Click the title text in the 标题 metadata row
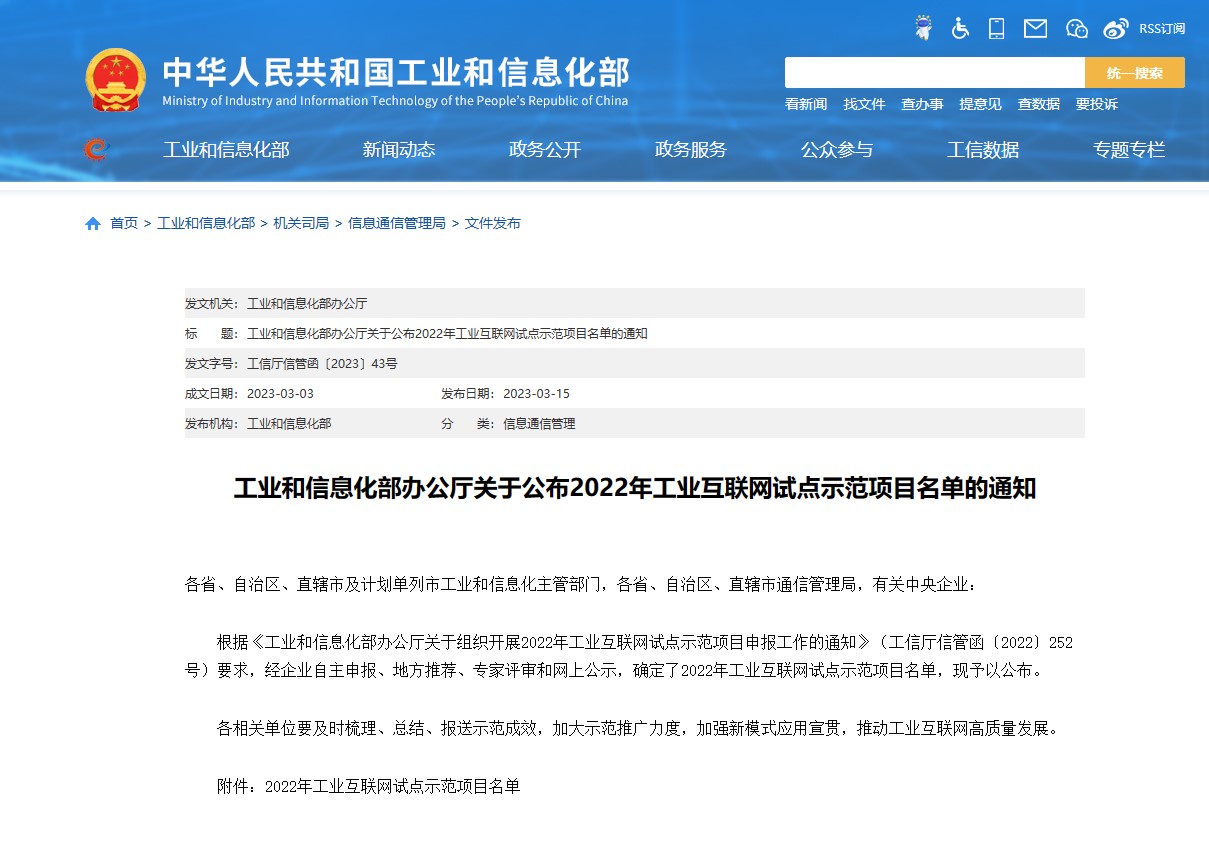Screen dimensions: 1209x852 click(447, 333)
